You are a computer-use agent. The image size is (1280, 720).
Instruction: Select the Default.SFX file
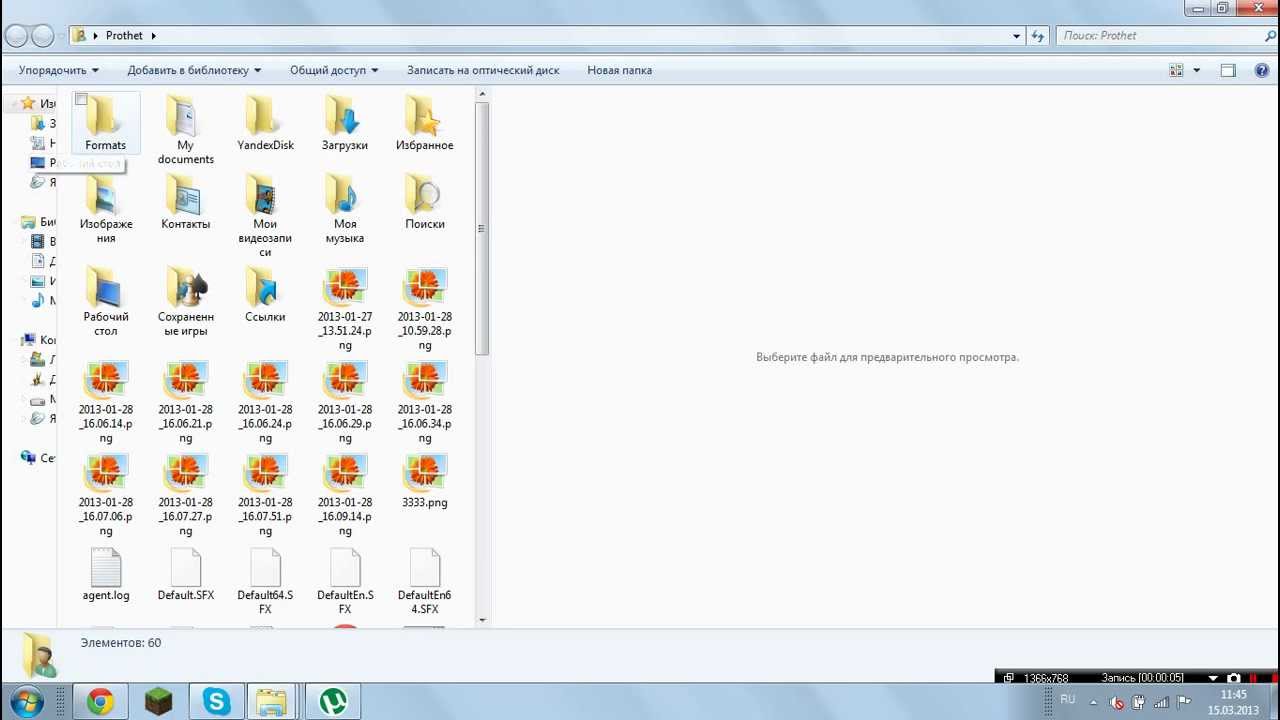click(x=185, y=573)
